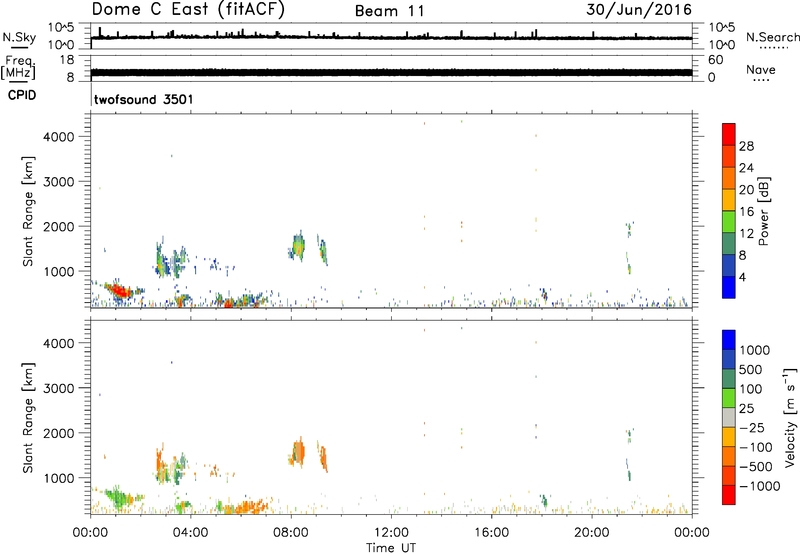Click the "16" label on the power color scale

coord(746,212)
